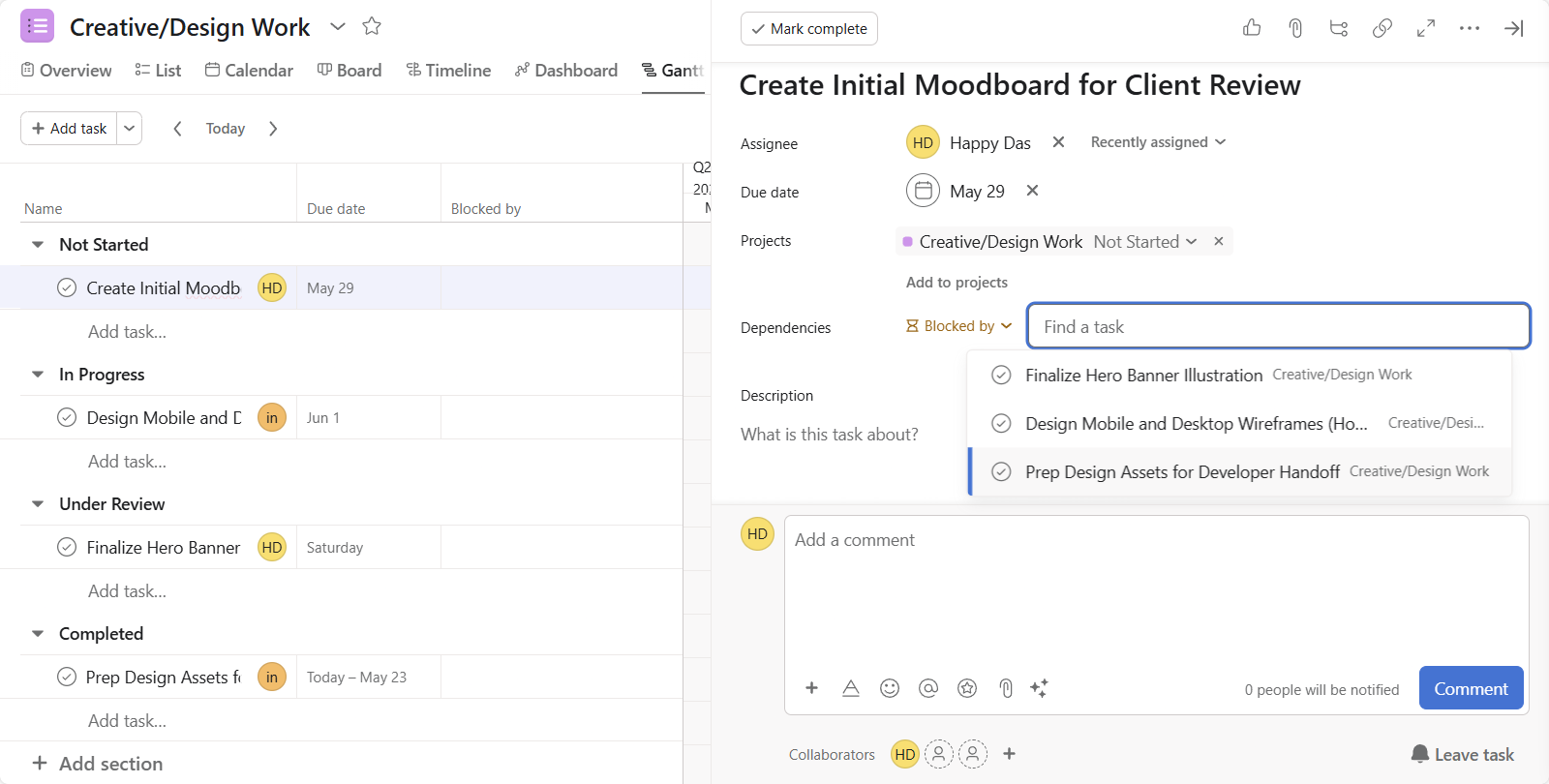Open Blocked by dependency type dropdown

(959, 326)
